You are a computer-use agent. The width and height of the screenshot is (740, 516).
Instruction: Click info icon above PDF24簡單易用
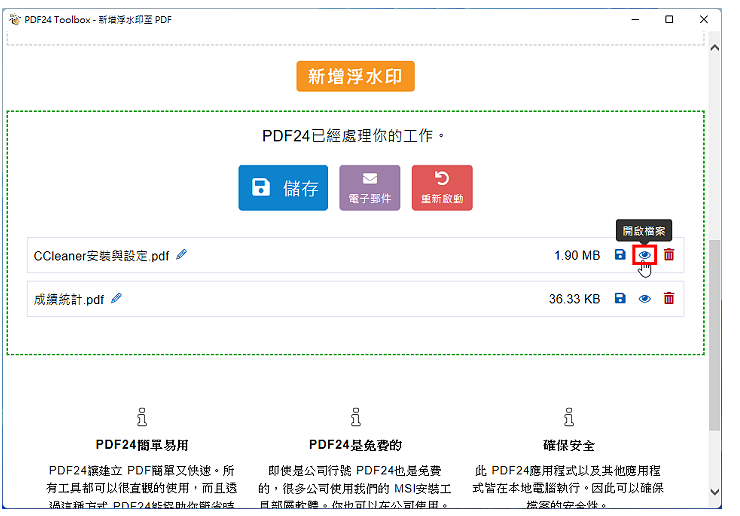[142, 417]
